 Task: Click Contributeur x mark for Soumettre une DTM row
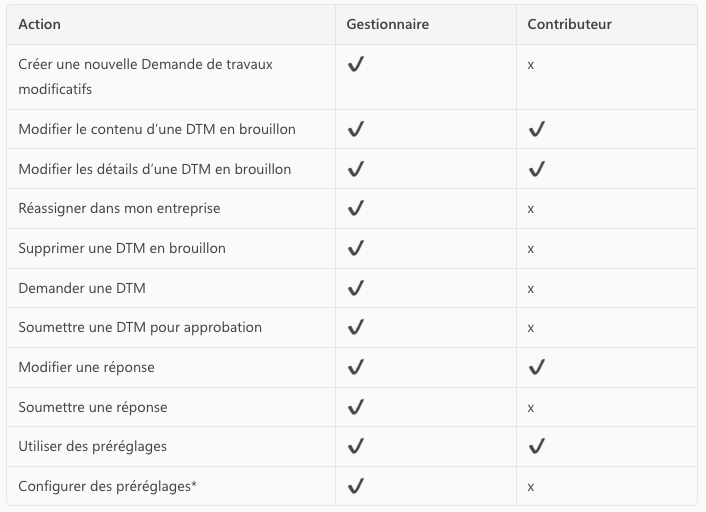pos(531,328)
